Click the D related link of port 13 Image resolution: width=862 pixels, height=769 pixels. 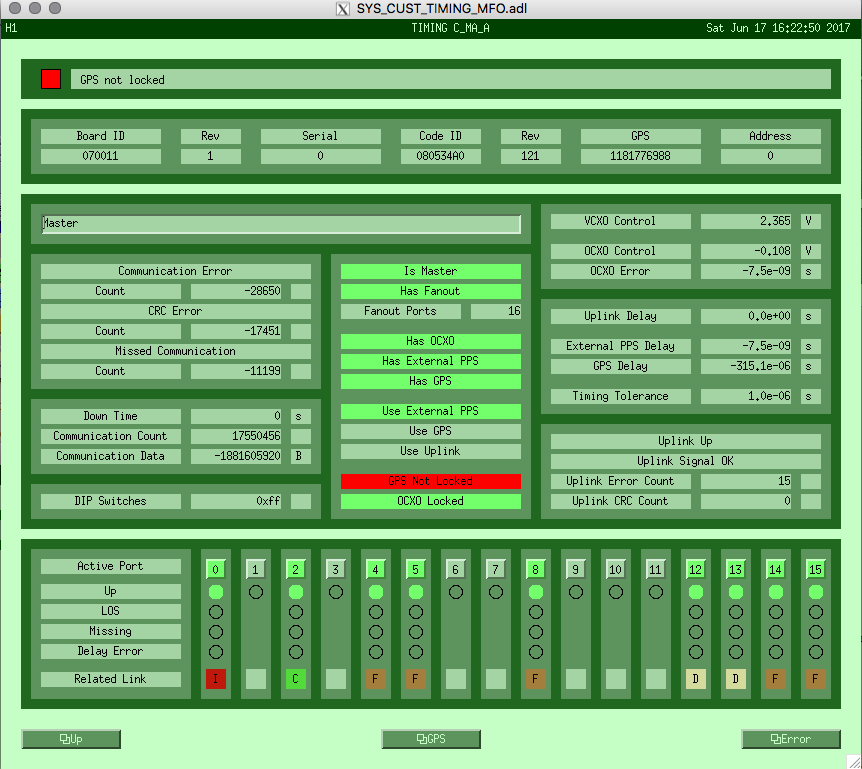tap(736, 679)
